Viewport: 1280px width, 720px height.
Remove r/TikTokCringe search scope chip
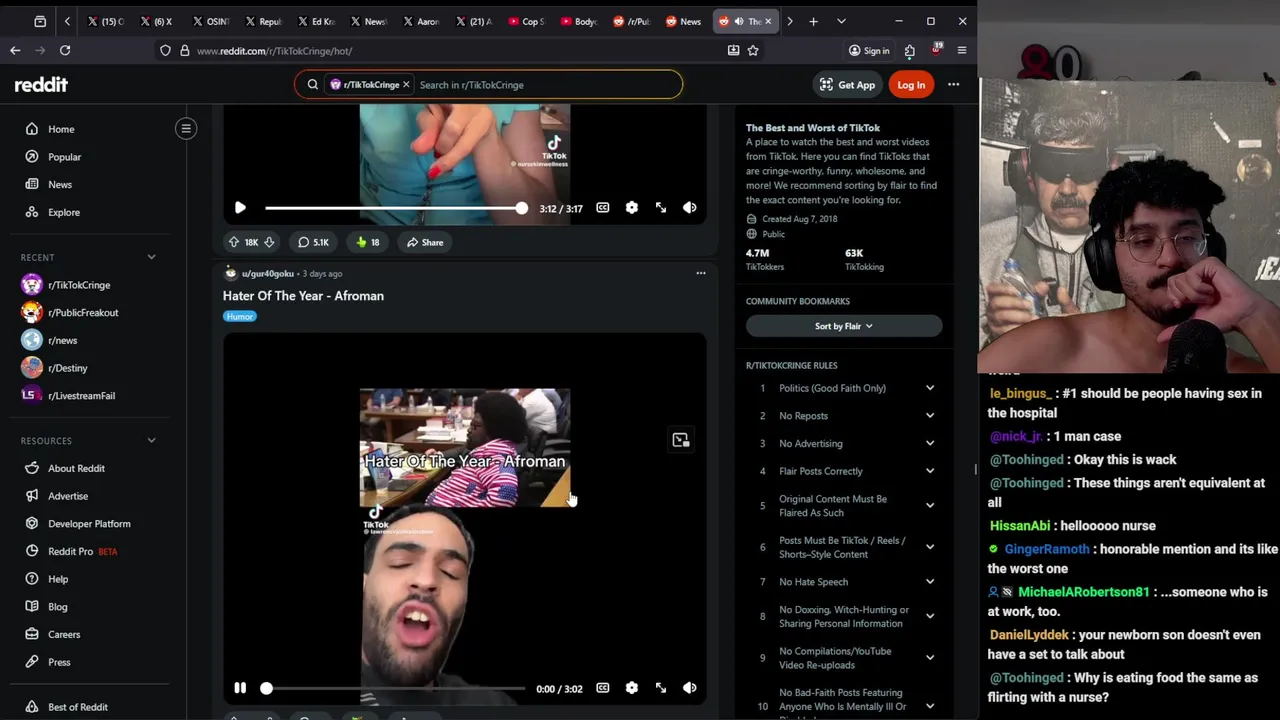point(406,85)
